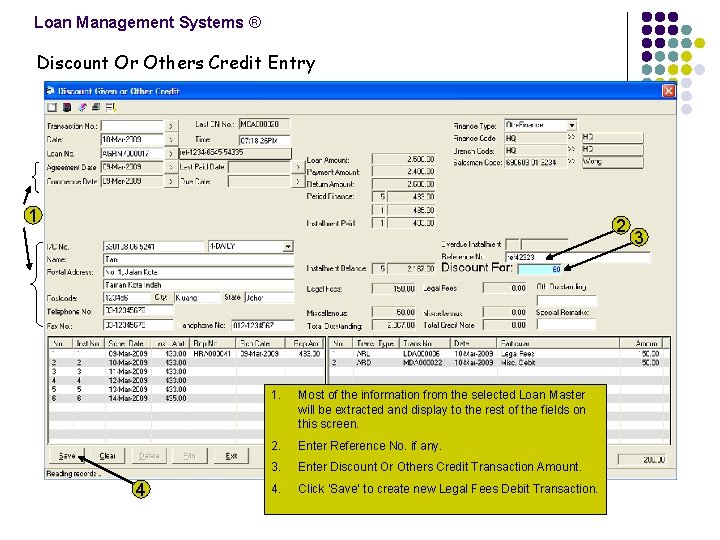Select the Misc. Debit transaction row
Image resolution: width=720 pixels, height=540 pixels.
coord(499,363)
